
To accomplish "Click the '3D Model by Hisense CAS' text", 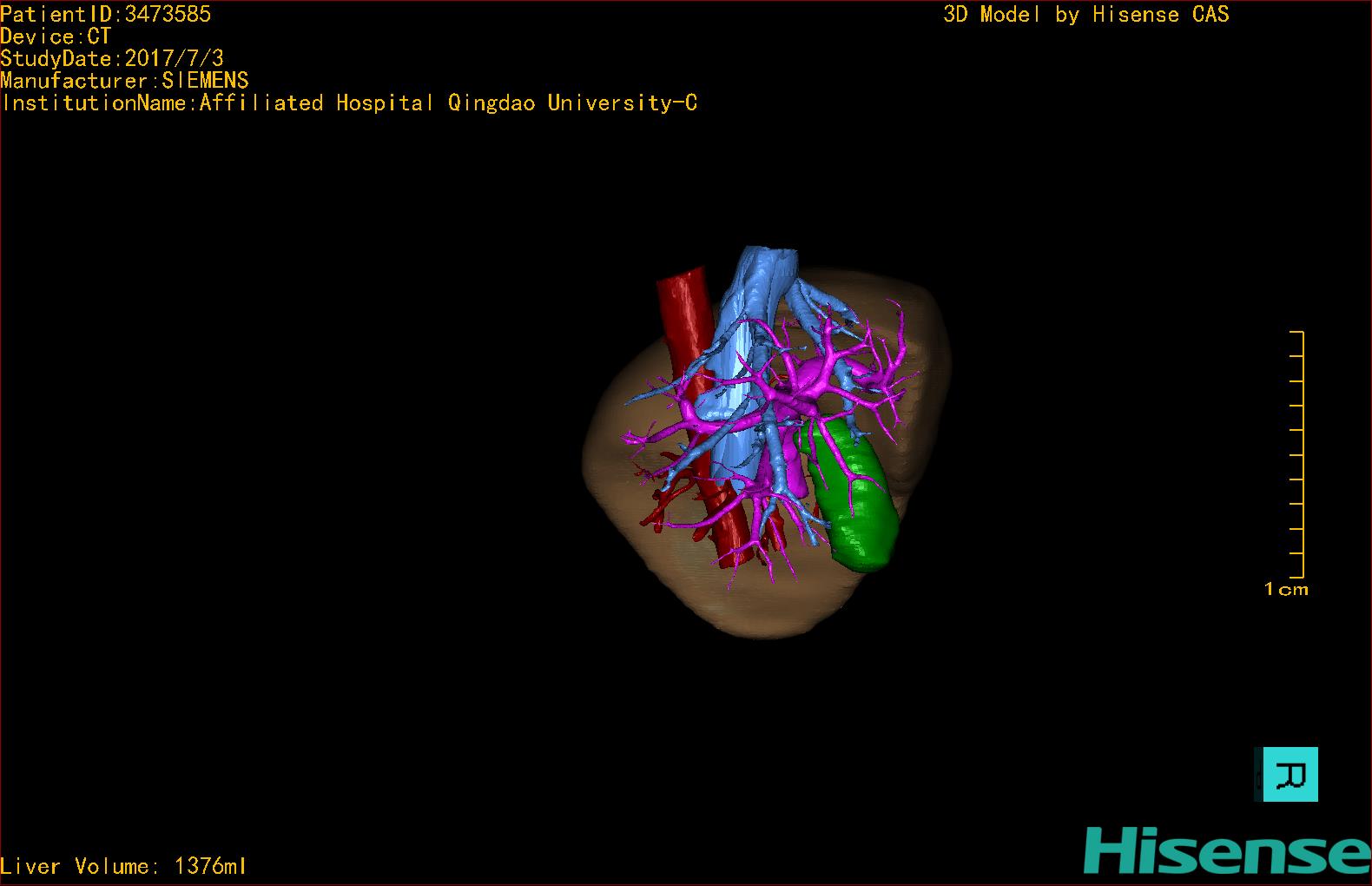I will pyautogui.click(x=1086, y=14).
